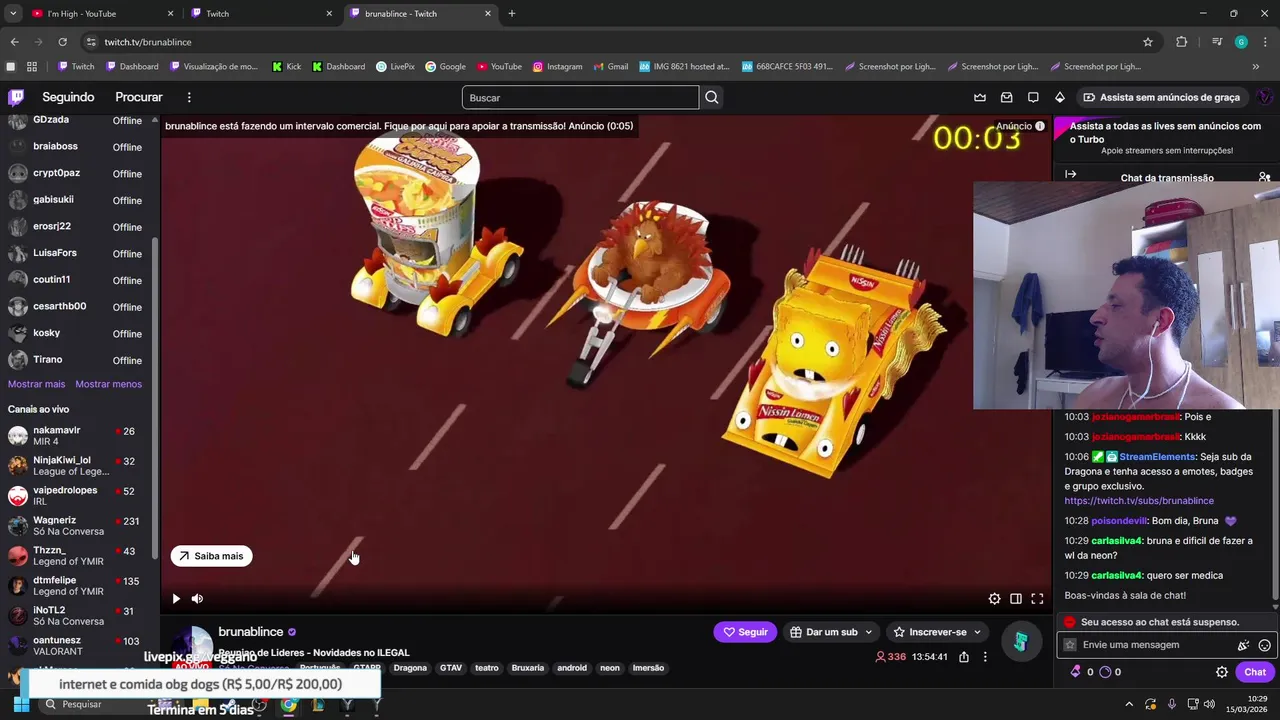1280x720 pixels.
Task: Click the browser address bar
Action: coord(610,42)
